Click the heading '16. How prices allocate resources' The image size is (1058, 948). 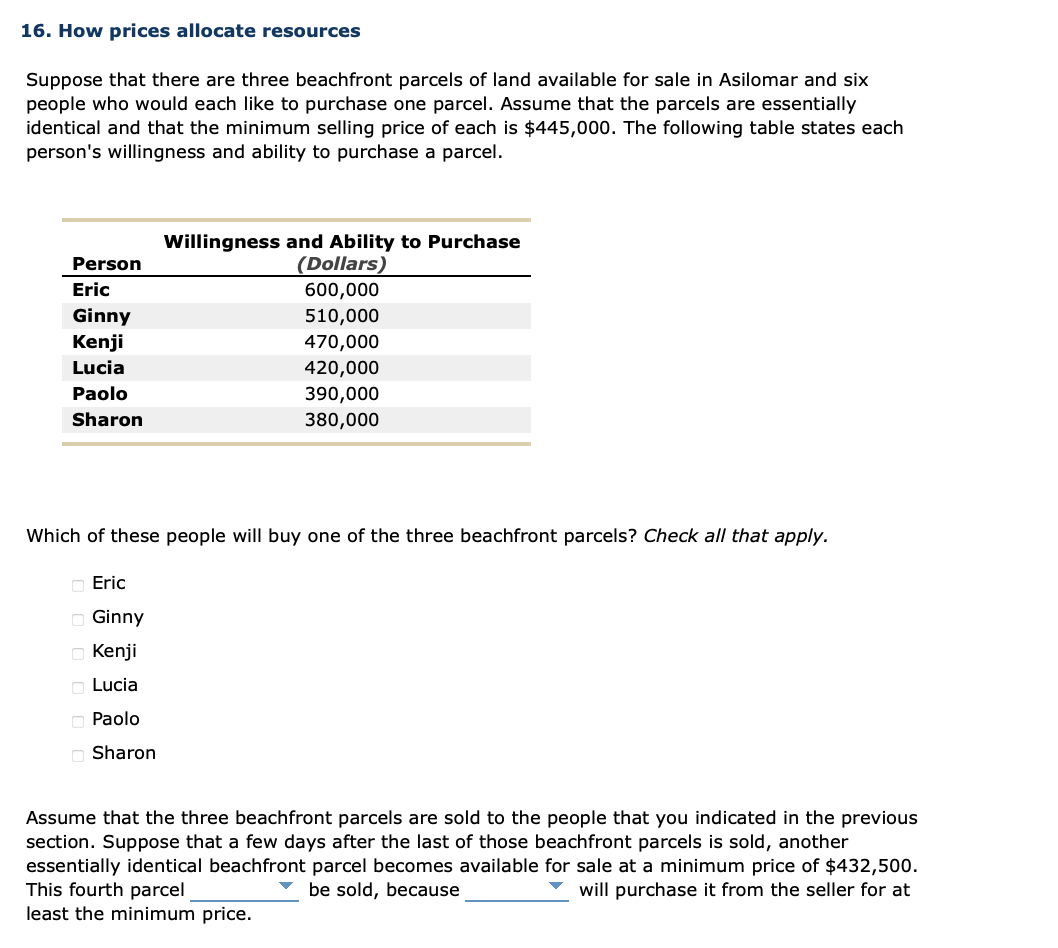(x=189, y=30)
